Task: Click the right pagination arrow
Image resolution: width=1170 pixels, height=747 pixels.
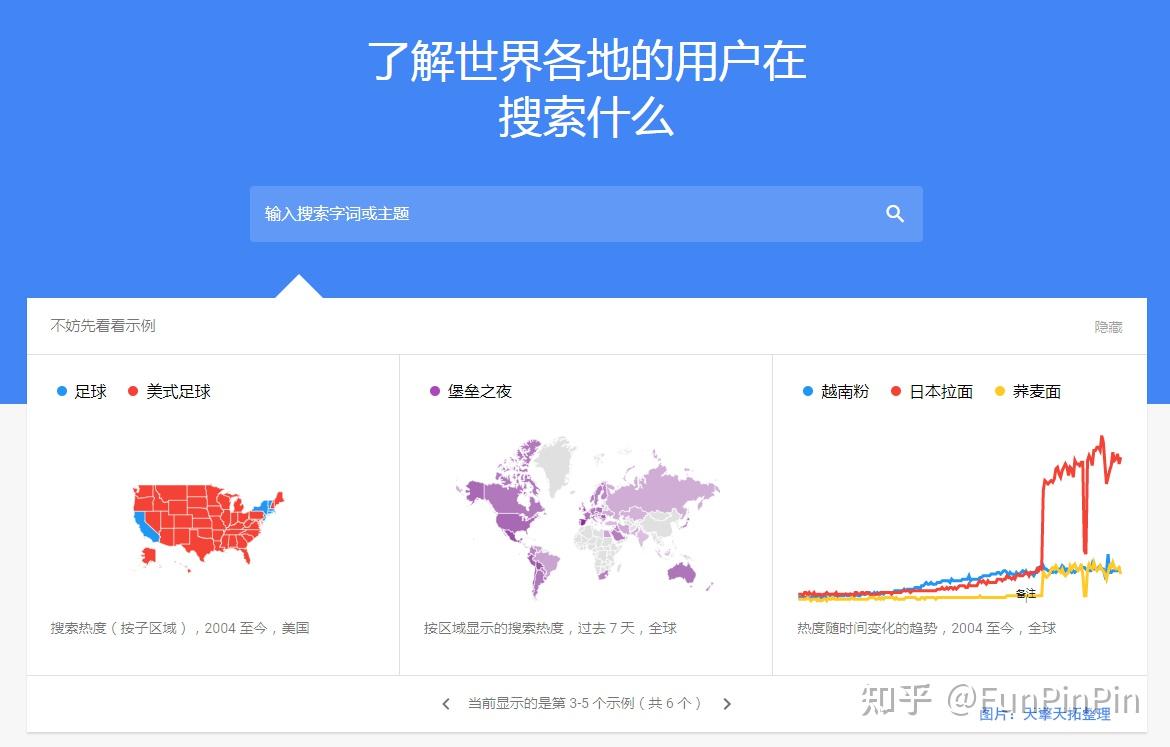Action: point(727,703)
